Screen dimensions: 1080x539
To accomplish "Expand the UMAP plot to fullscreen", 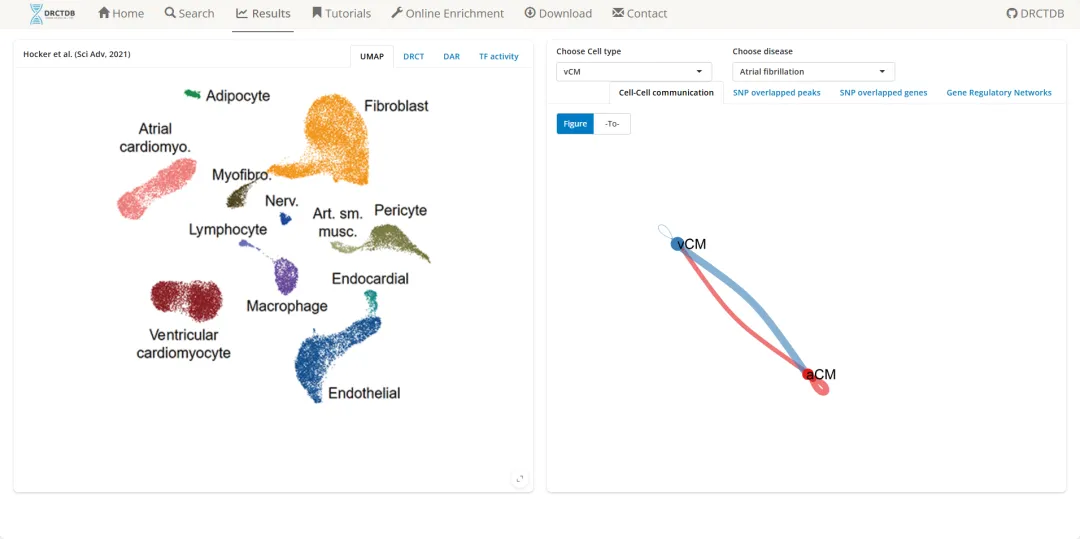I will (x=520, y=479).
